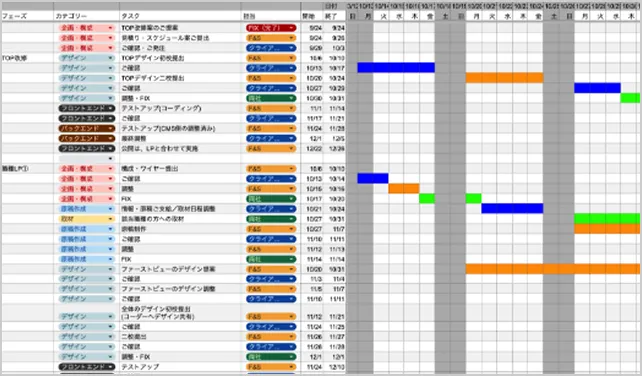
Task: Click the blue bar on the 10/13–10/17 row
Action: tap(396, 68)
